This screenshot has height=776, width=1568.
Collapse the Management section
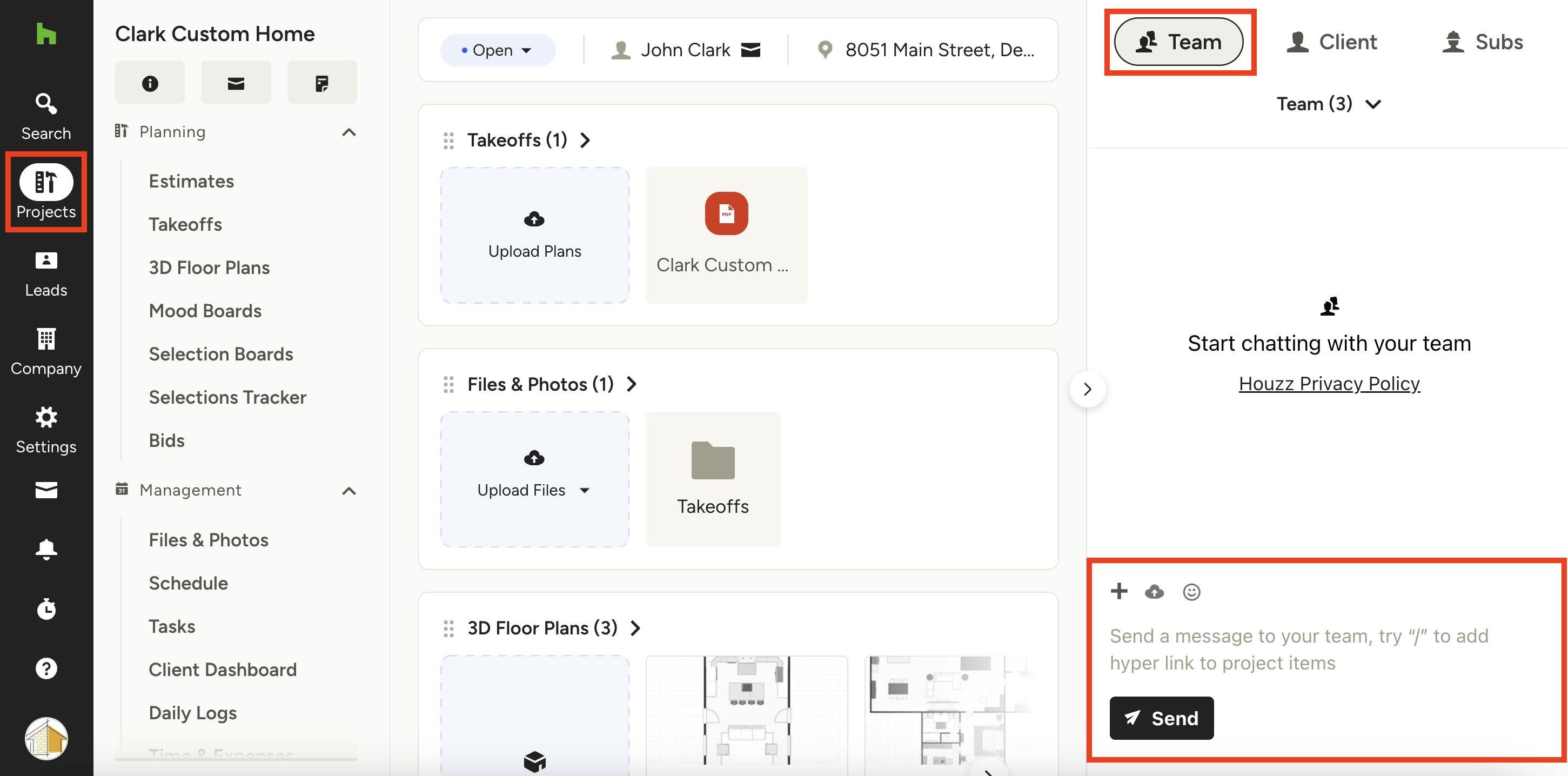(349, 491)
